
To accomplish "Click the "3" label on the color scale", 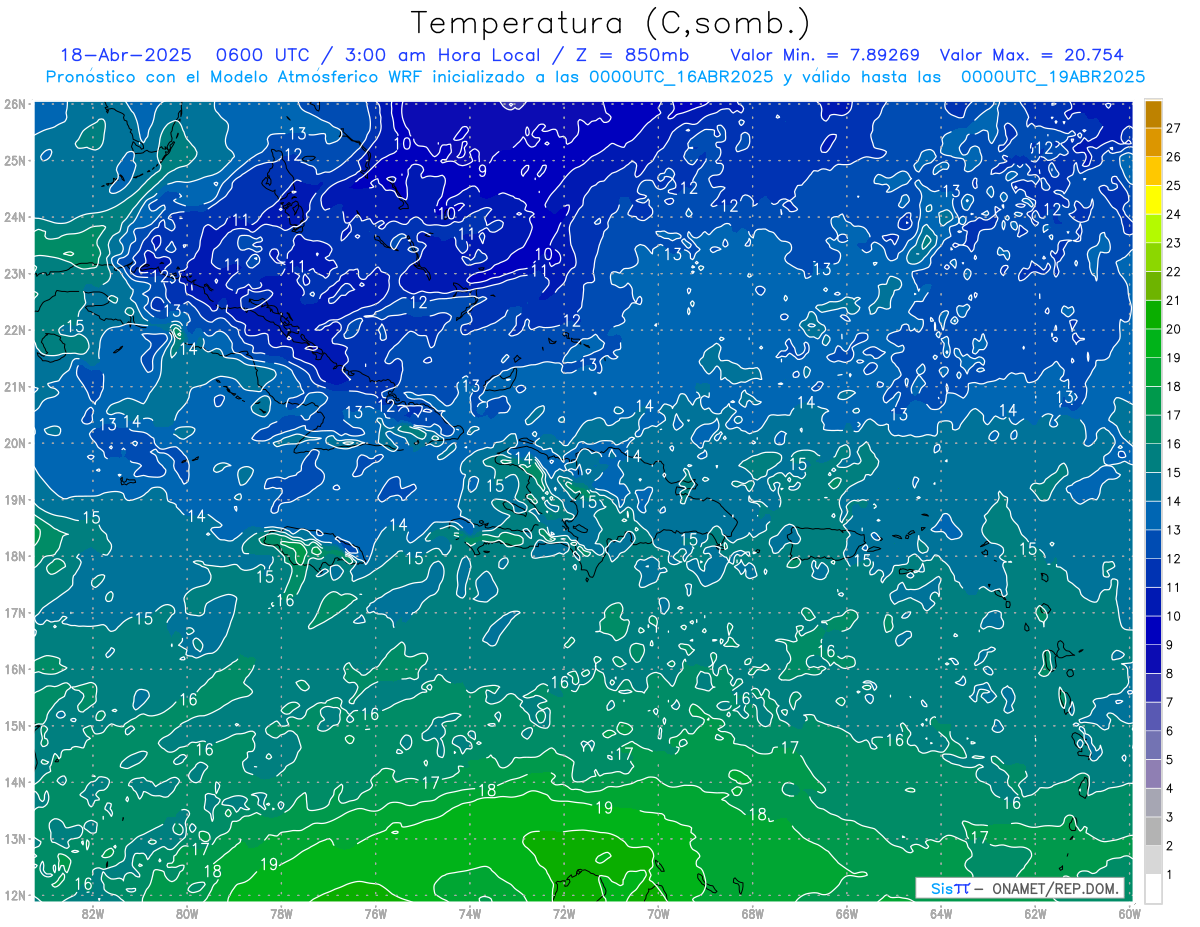I will [1170, 817].
